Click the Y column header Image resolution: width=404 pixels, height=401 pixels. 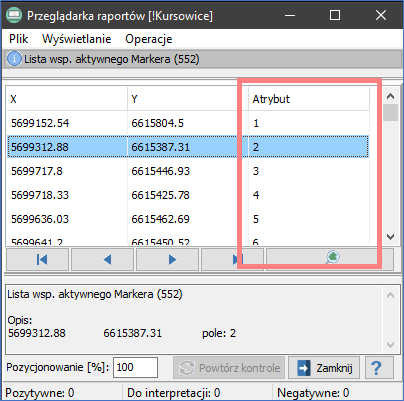click(x=188, y=99)
